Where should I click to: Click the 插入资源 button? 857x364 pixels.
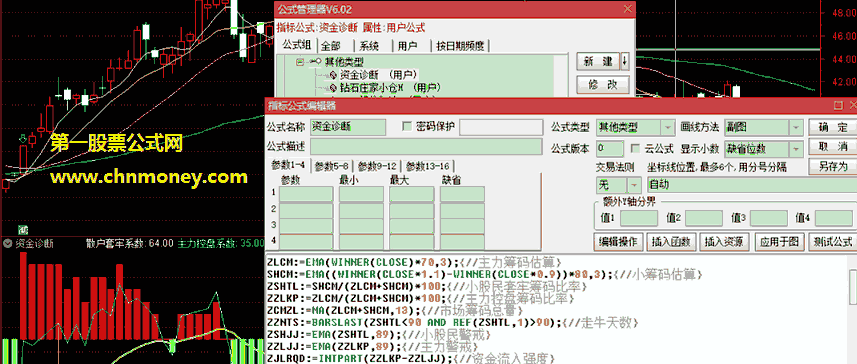725,242
